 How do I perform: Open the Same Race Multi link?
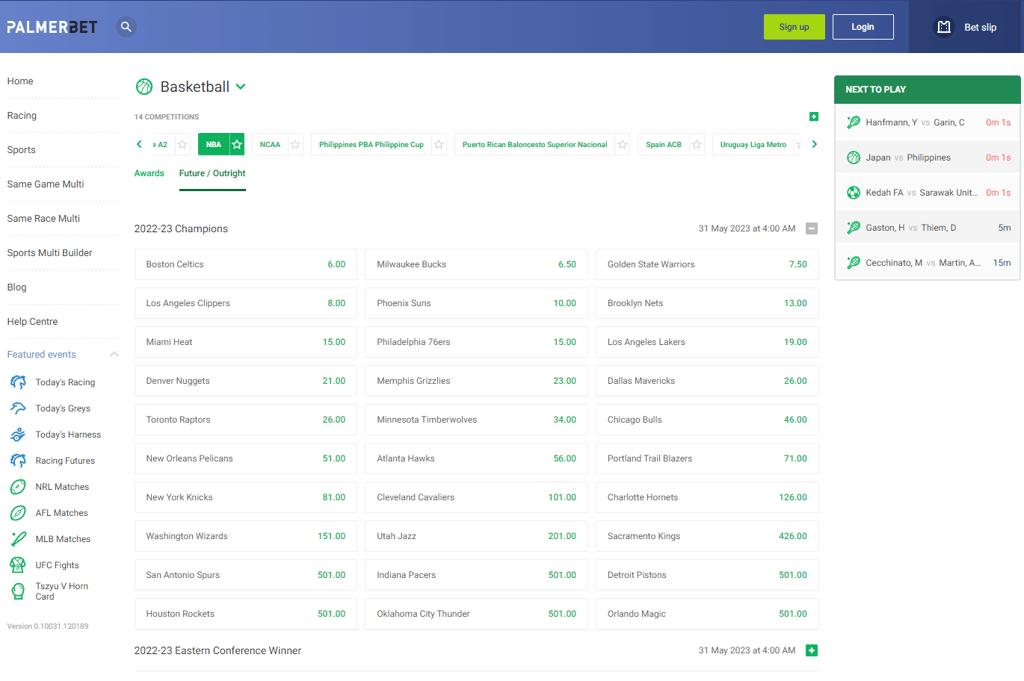tap(43, 218)
